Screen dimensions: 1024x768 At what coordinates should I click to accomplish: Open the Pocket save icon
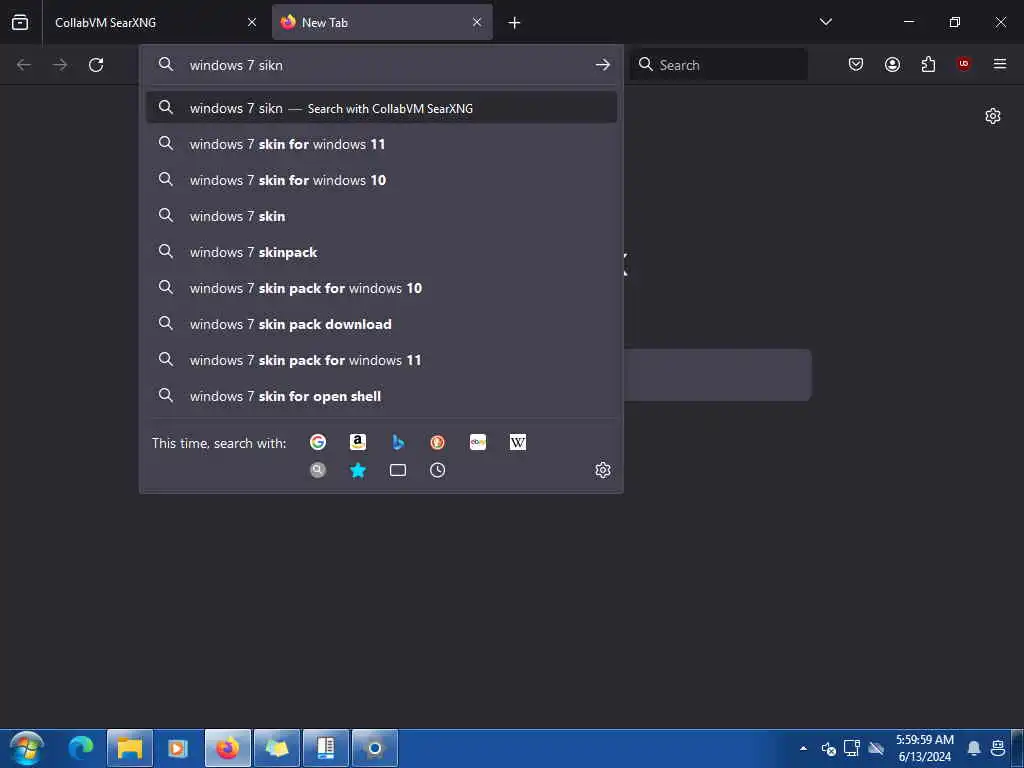[x=856, y=64]
